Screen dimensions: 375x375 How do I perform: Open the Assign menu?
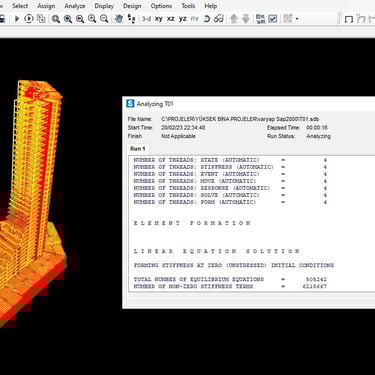(x=46, y=6)
